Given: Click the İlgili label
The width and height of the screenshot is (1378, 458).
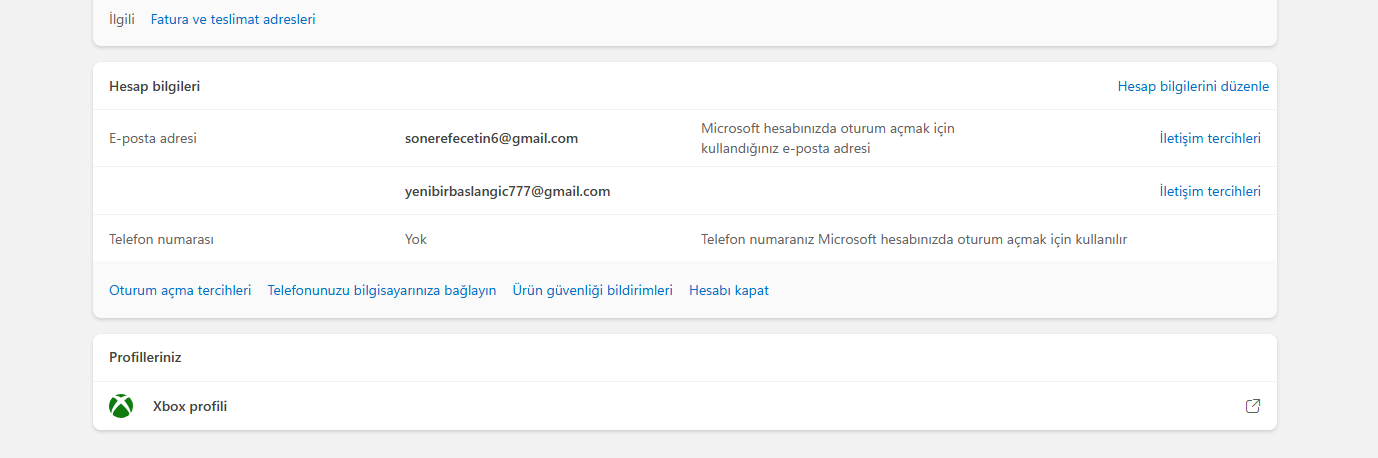Looking at the screenshot, I should [x=122, y=19].
